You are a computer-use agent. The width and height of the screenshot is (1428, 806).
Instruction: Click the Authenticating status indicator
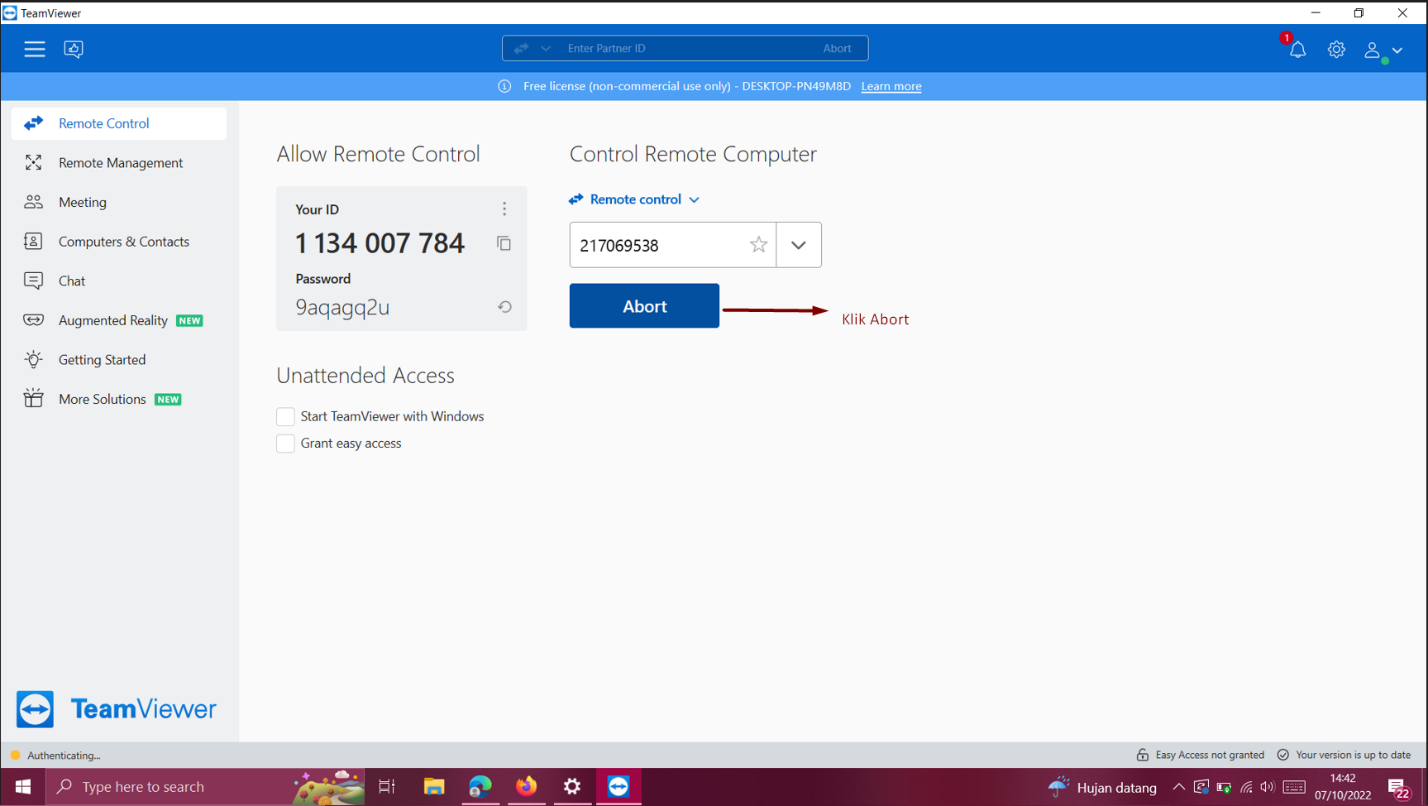click(x=56, y=755)
